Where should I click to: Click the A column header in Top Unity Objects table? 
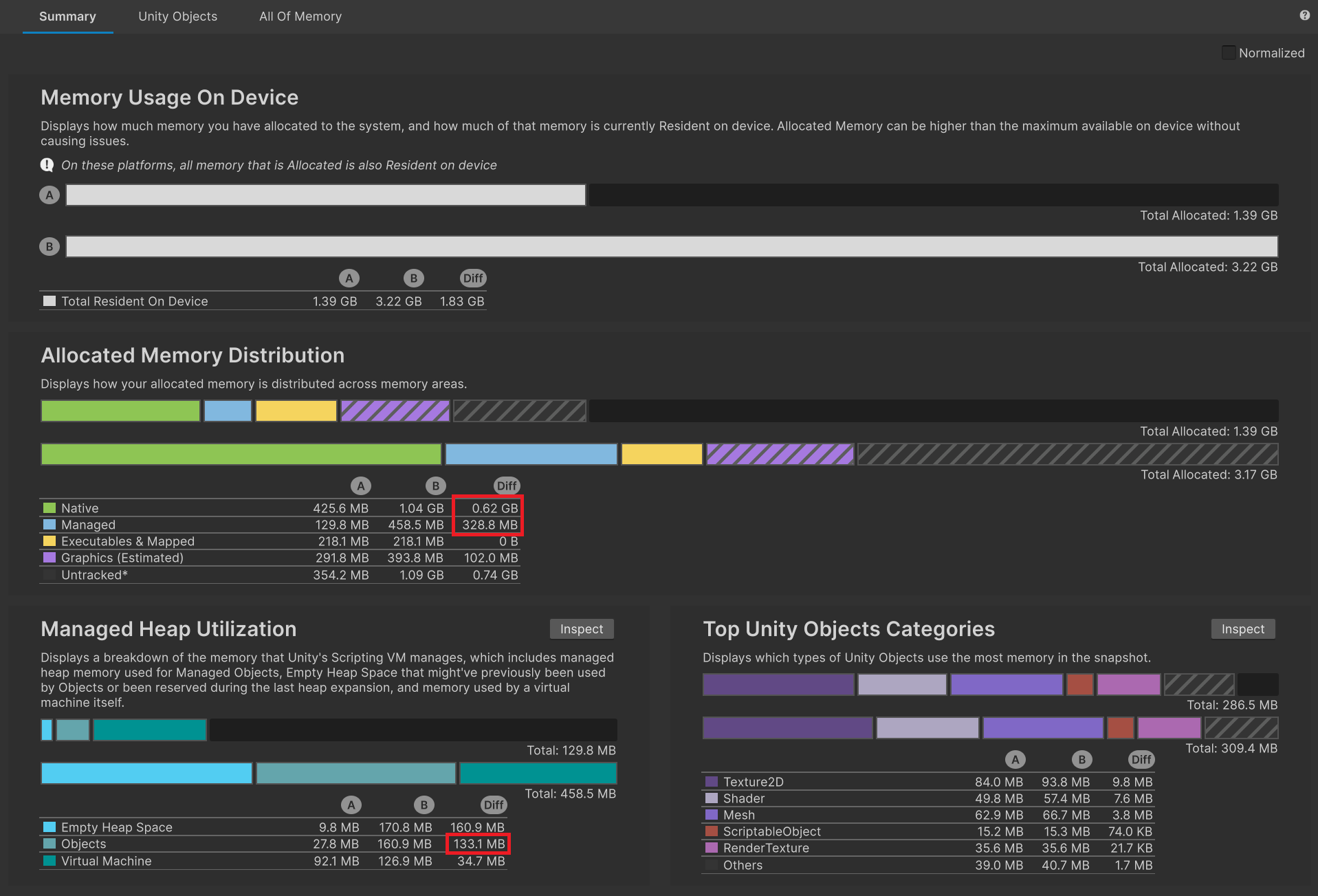(1015, 760)
